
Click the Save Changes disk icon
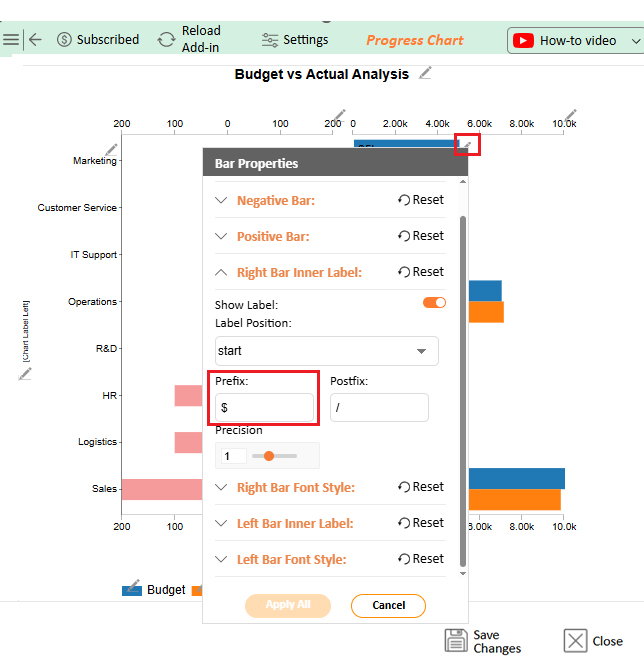click(456, 640)
